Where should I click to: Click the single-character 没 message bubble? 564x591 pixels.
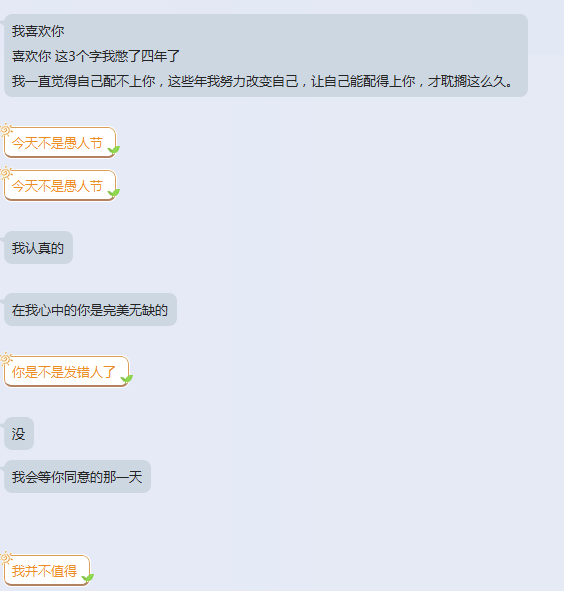pyautogui.click(x=19, y=433)
